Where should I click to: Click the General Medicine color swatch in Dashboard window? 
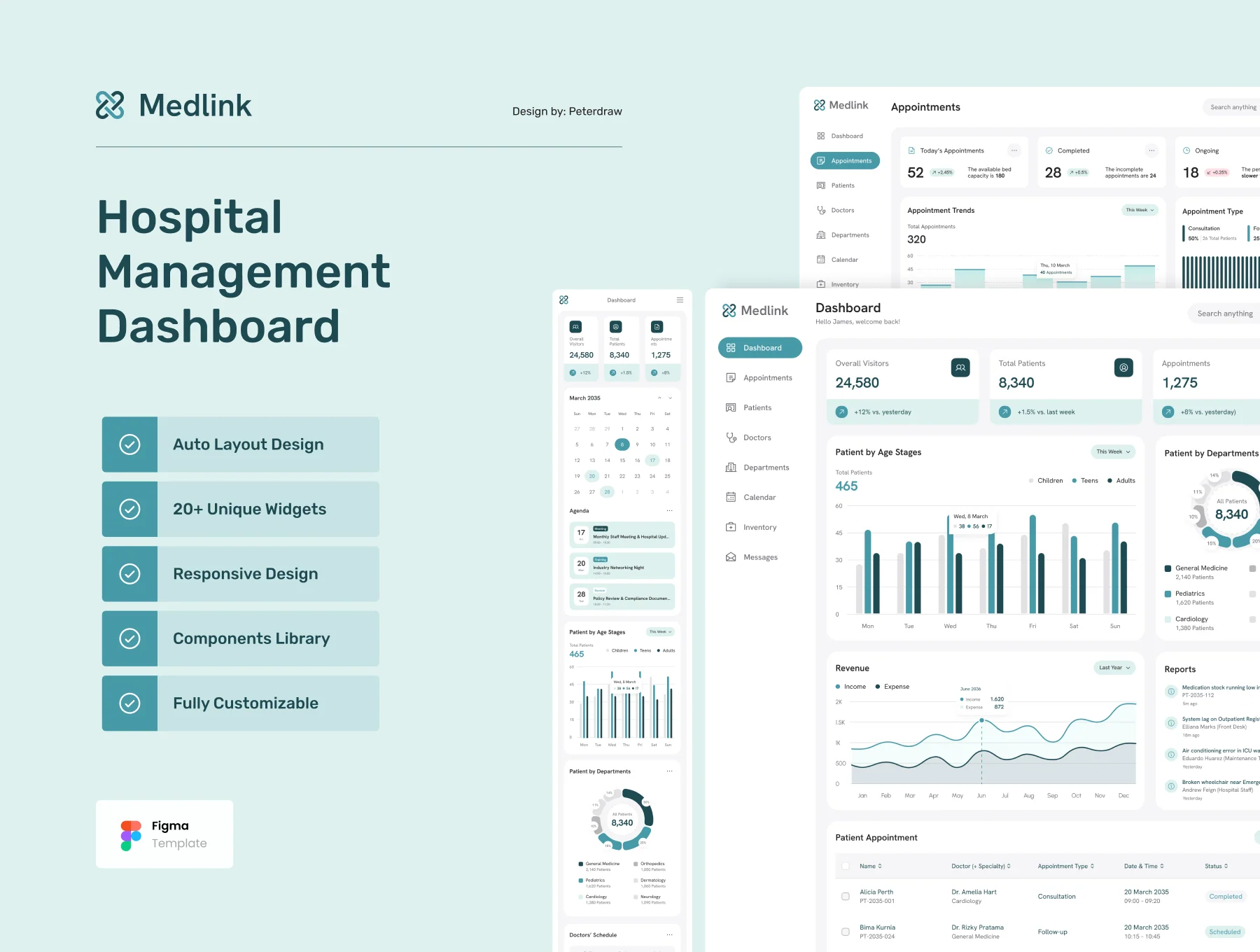click(x=1168, y=568)
